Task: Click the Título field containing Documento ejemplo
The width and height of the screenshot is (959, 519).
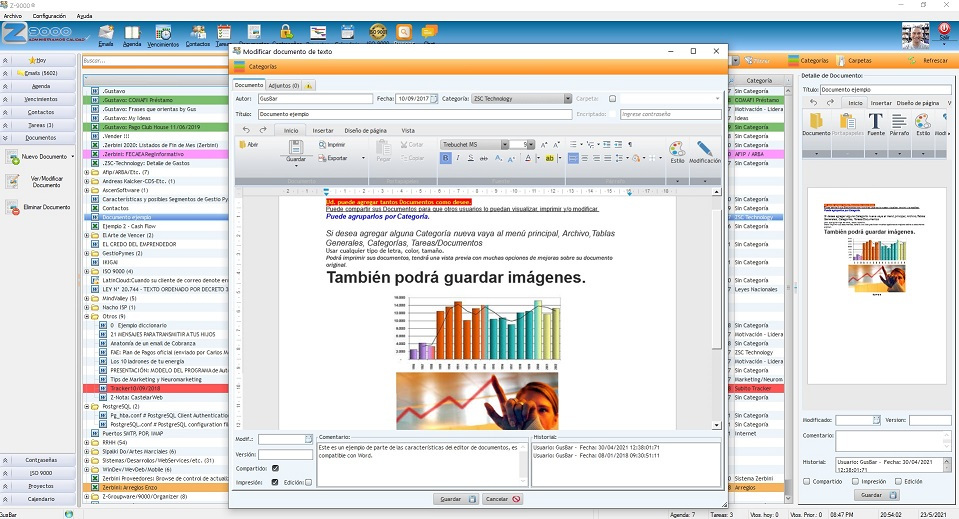Action: point(414,114)
